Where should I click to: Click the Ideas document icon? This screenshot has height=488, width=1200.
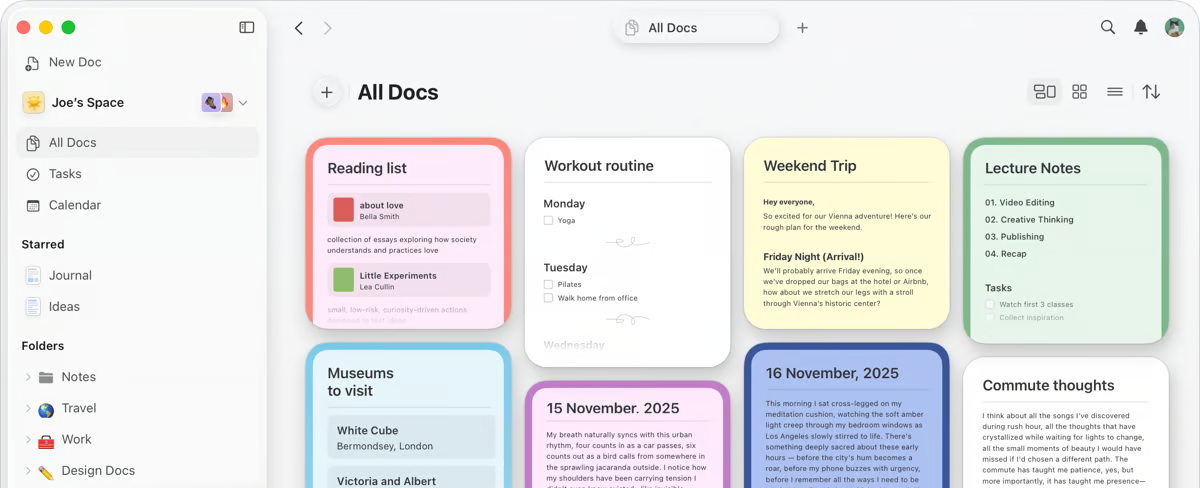point(33,307)
